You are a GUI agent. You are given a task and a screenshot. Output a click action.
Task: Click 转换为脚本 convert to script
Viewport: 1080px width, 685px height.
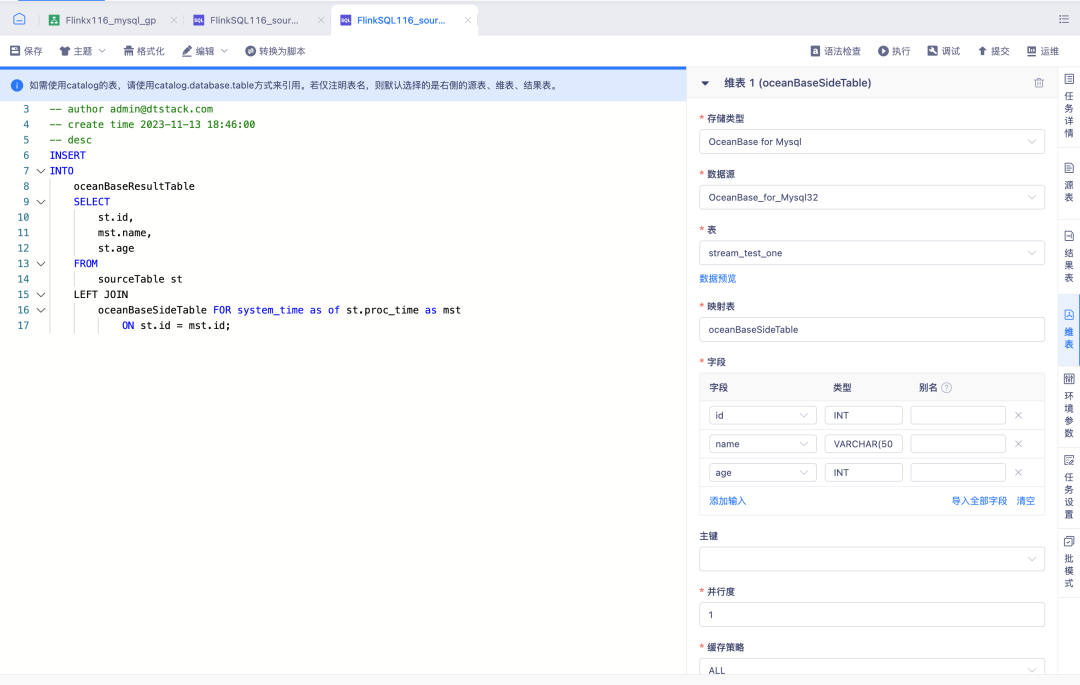coord(276,51)
